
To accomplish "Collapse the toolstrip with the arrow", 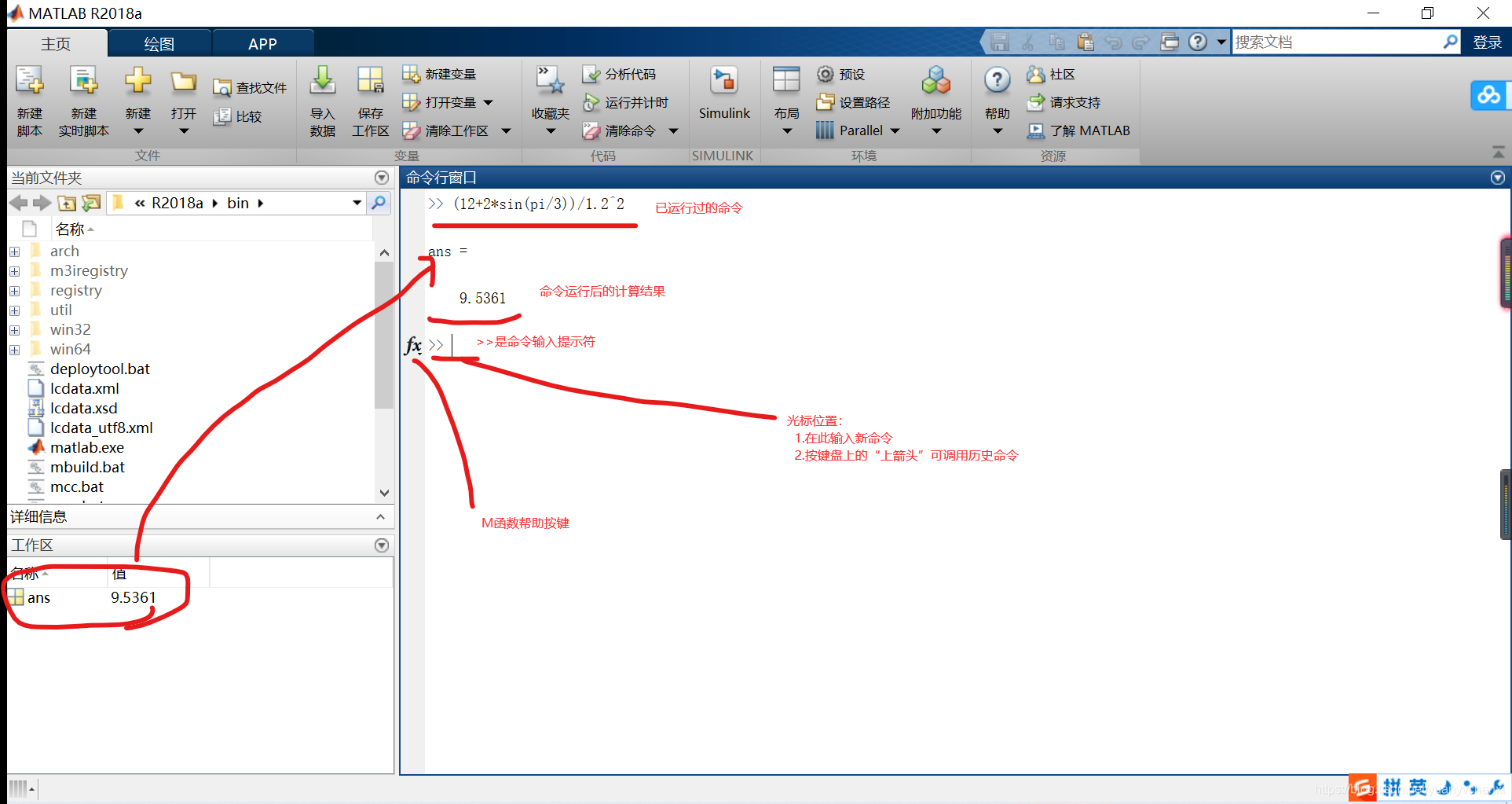I will (x=1498, y=152).
